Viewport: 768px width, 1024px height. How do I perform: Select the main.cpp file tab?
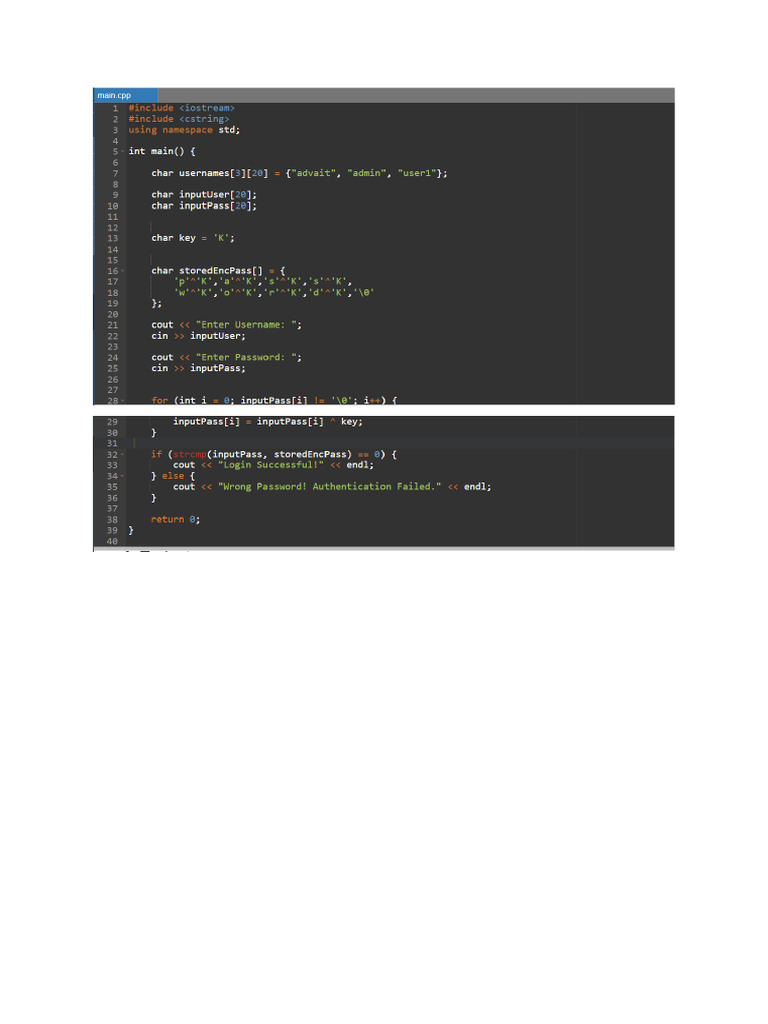(125, 95)
